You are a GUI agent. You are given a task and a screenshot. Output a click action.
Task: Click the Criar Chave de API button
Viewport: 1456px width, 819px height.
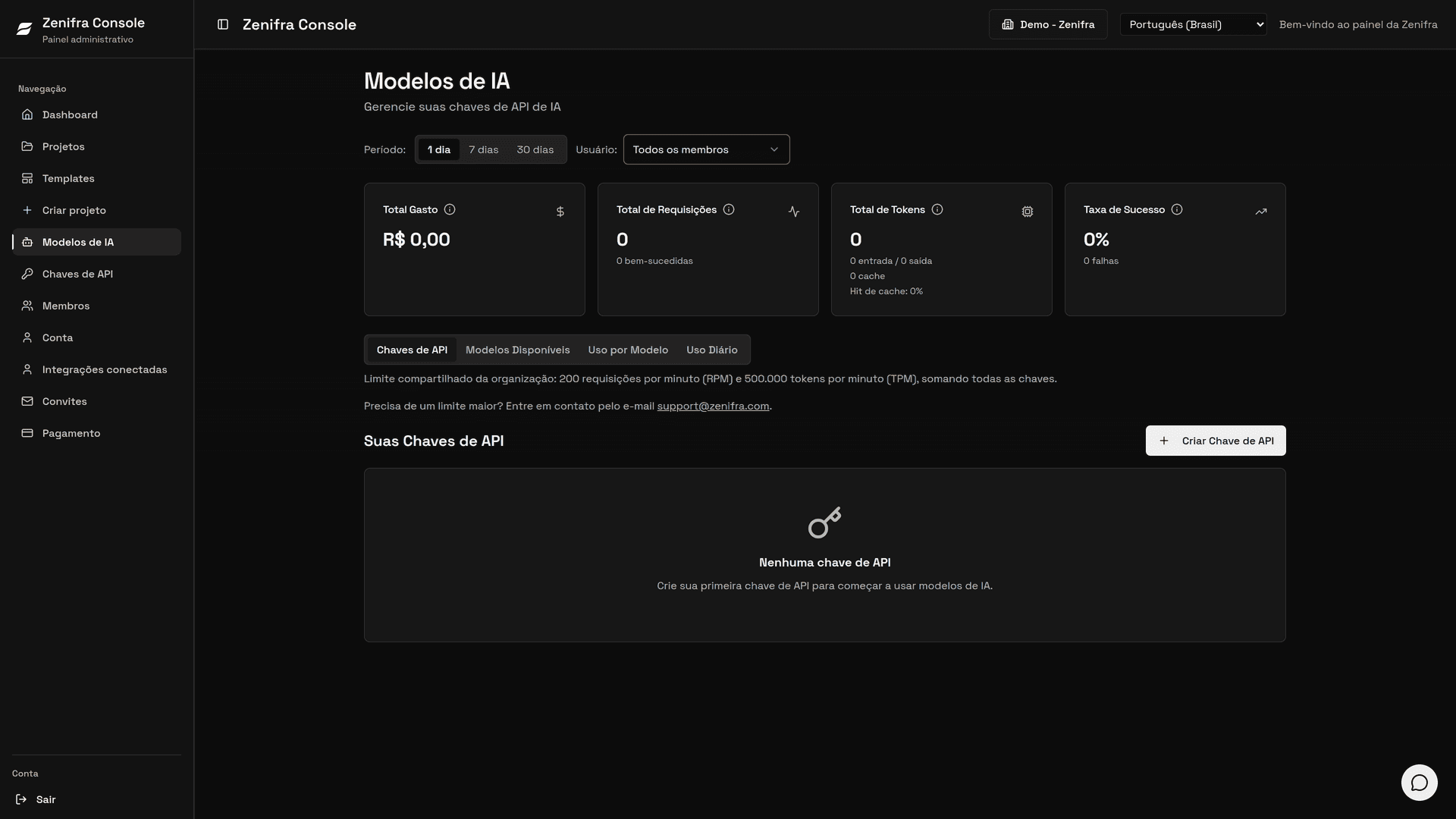pyautogui.click(x=1216, y=441)
